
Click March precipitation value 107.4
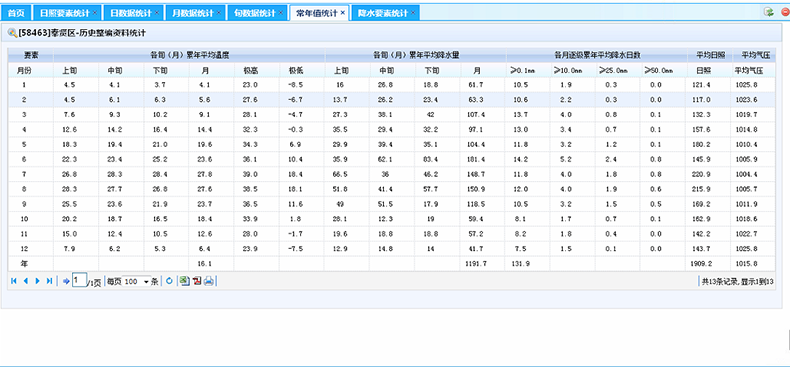477,114
